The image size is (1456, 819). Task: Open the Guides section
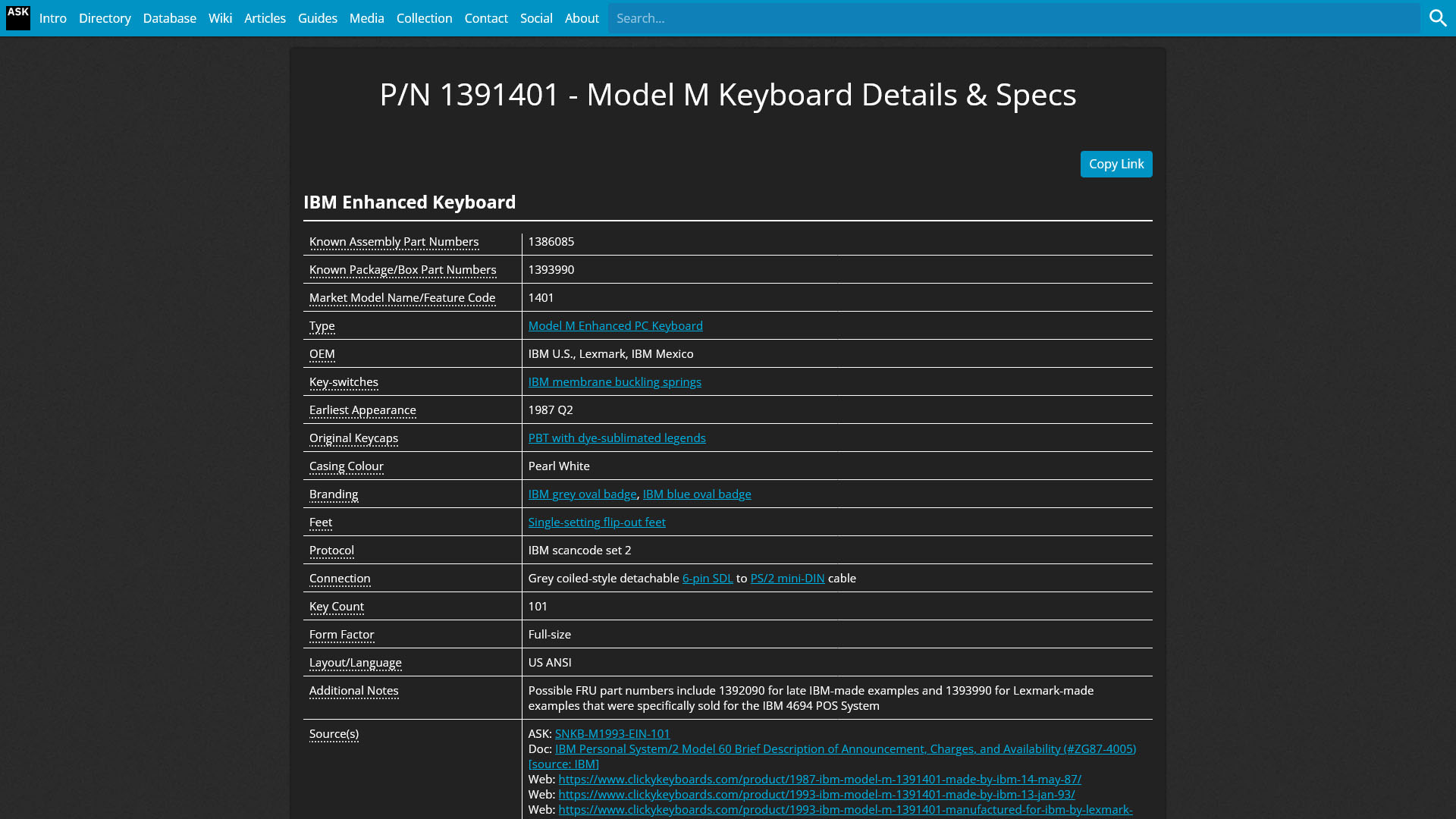click(x=318, y=18)
